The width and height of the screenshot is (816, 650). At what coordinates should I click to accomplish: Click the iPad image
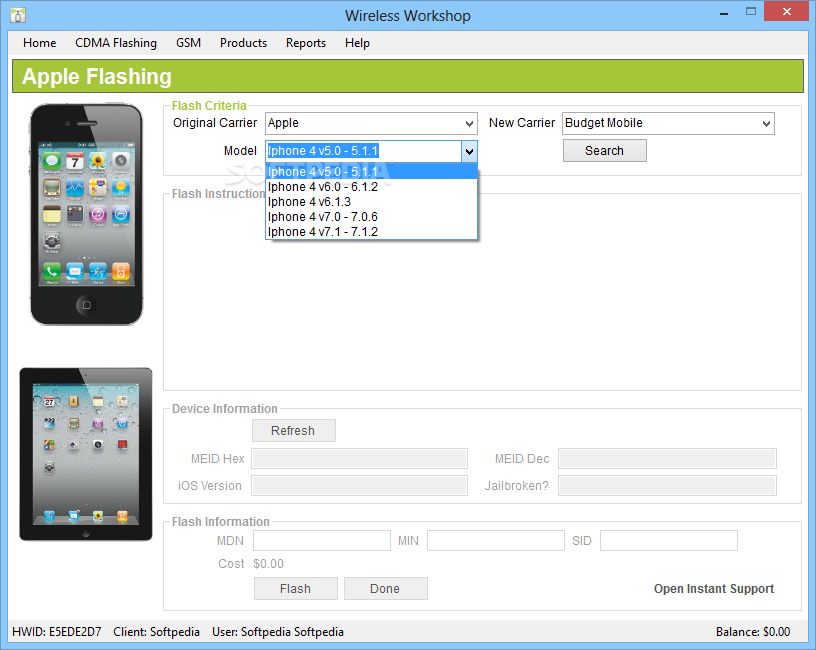tap(86, 454)
